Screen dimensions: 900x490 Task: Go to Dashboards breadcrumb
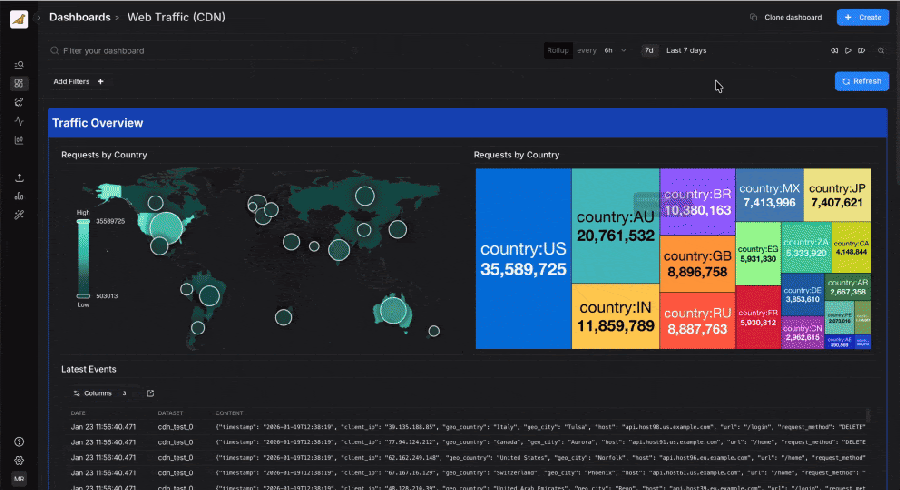coord(79,17)
